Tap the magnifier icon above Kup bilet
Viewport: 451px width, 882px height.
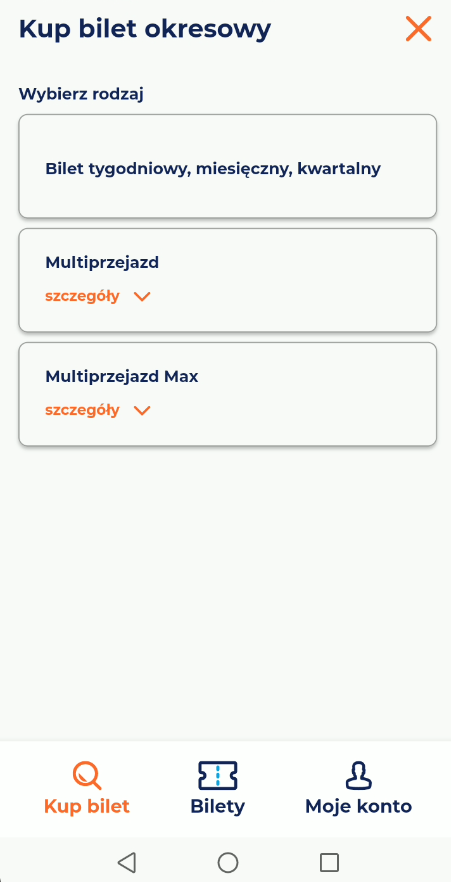pyautogui.click(x=87, y=776)
